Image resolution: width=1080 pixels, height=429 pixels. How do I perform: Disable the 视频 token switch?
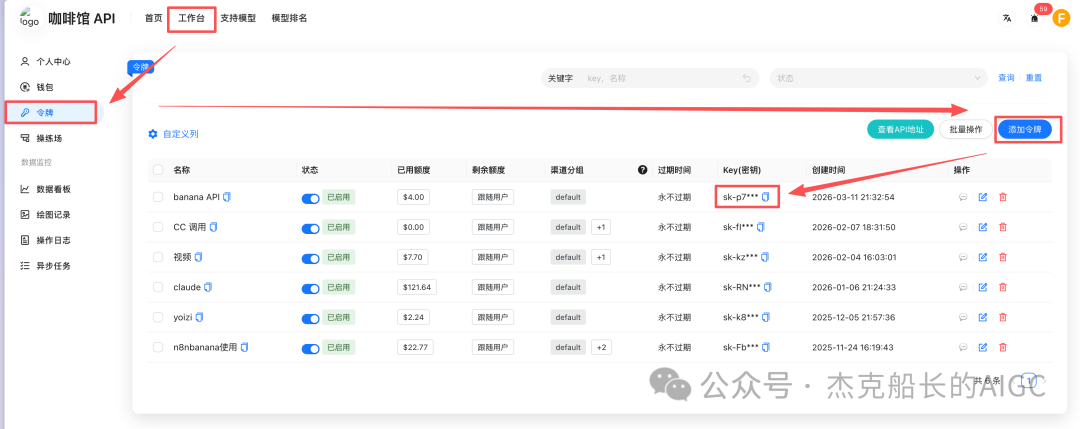[311, 258]
